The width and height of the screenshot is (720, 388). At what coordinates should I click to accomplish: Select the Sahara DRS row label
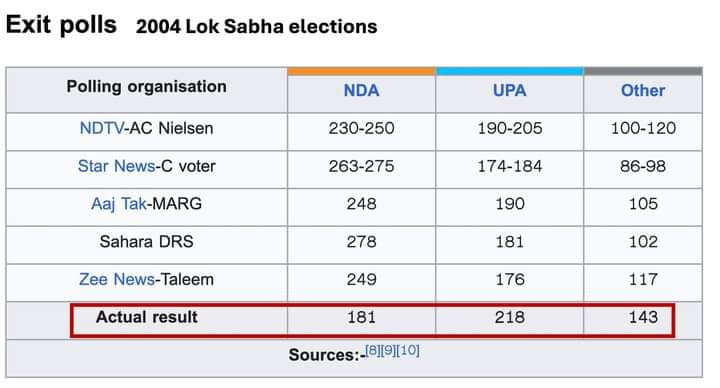(x=146, y=242)
